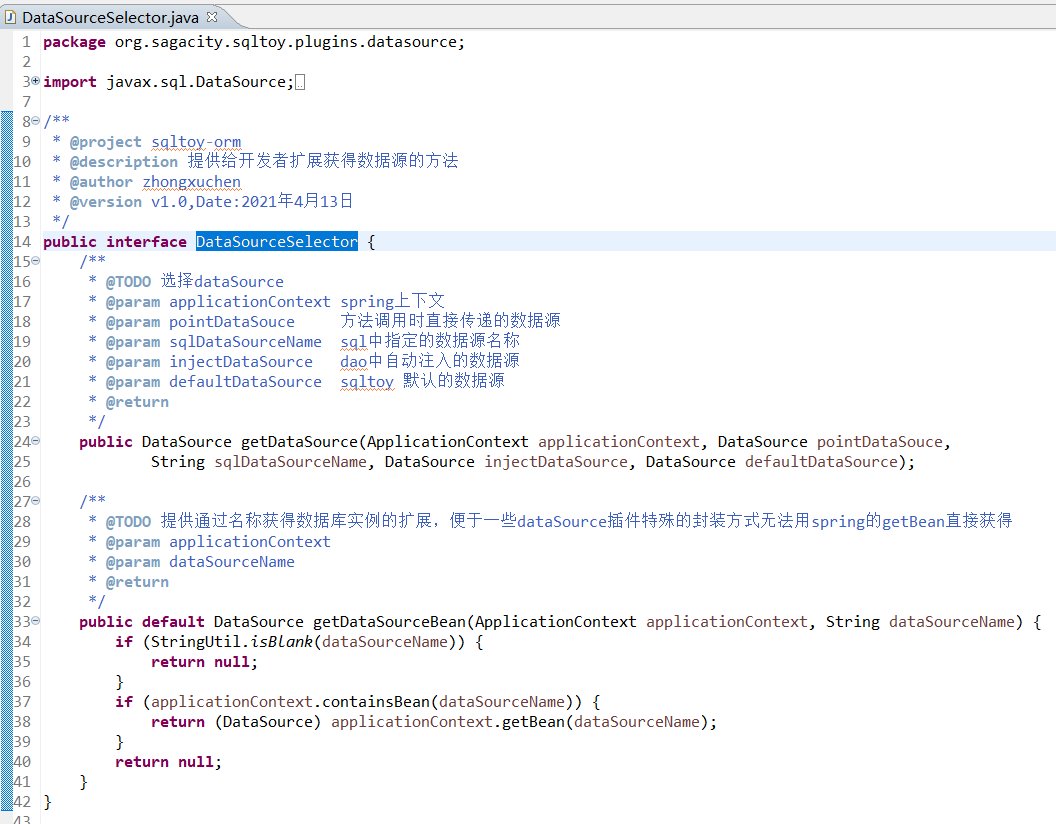Click line number 14 in the gutter
1056x824 pixels.
22,242
